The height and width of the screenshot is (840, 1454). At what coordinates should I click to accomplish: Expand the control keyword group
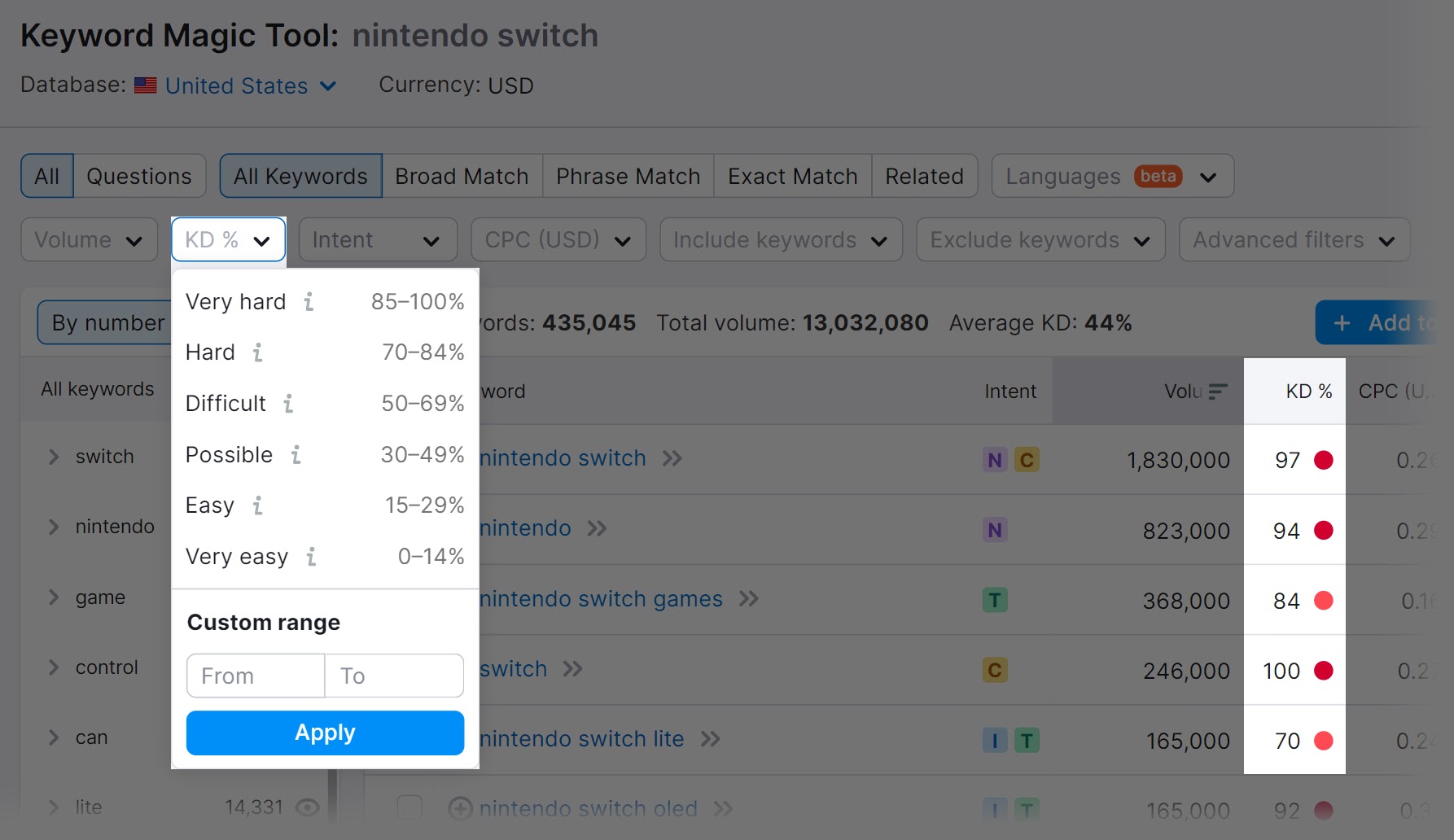tap(54, 667)
